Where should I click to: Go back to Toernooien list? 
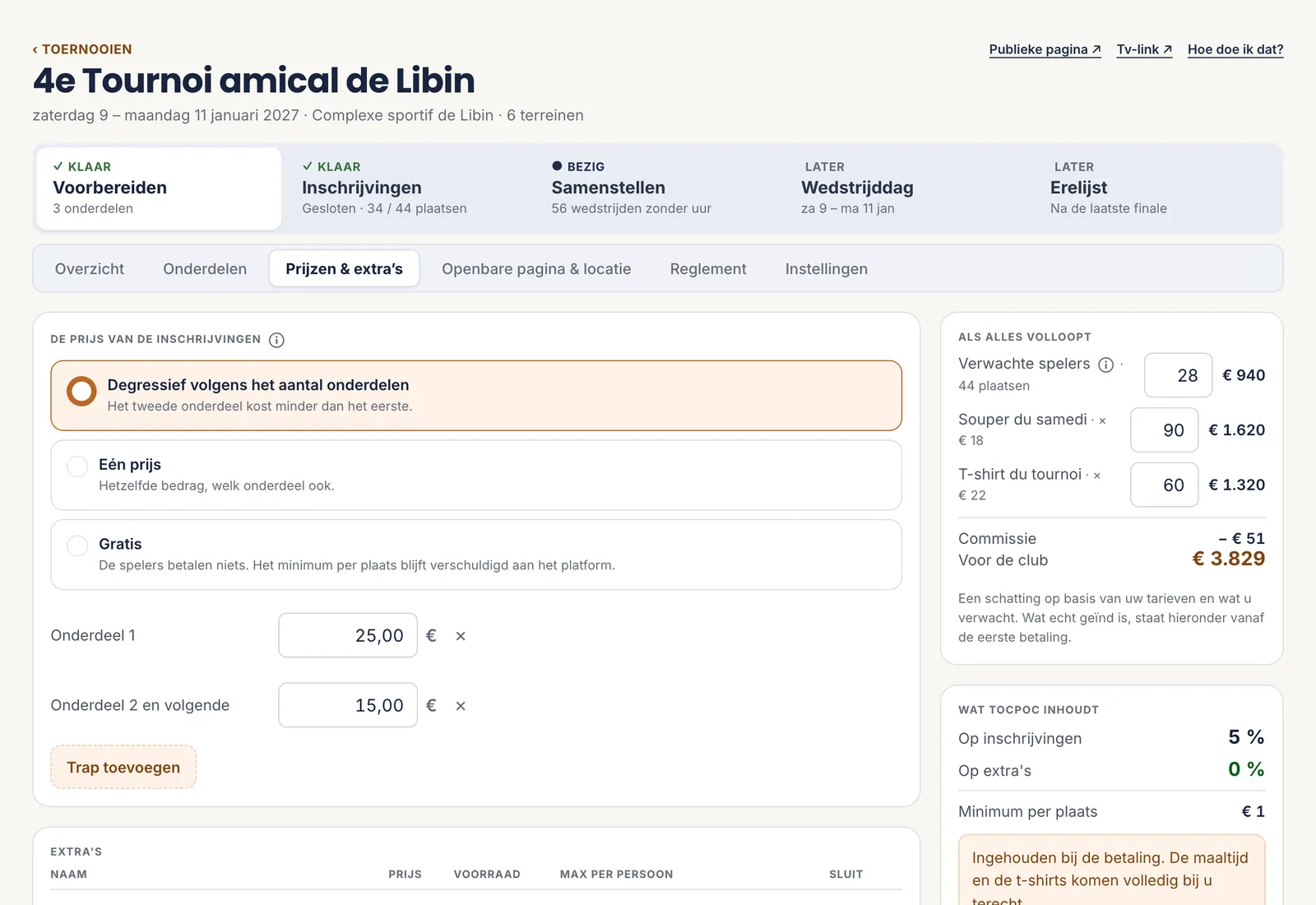click(x=82, y=49)
